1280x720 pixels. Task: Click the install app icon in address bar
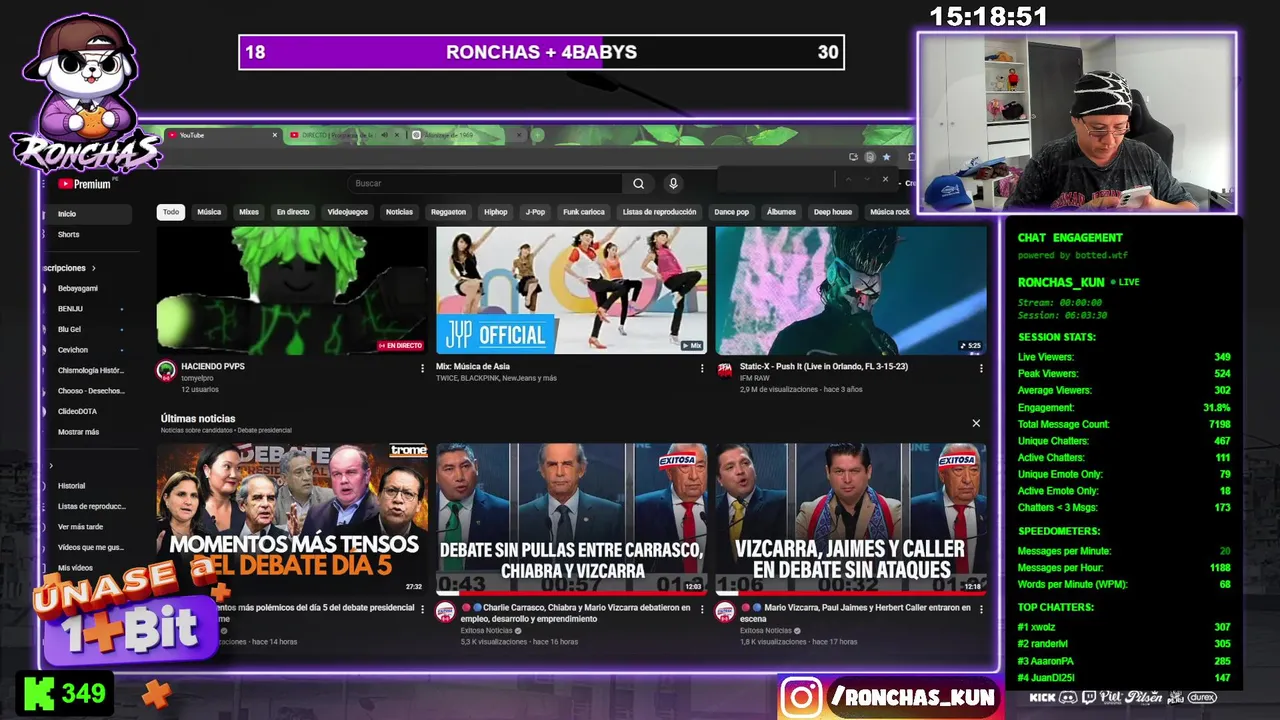[x=853, y=157]
